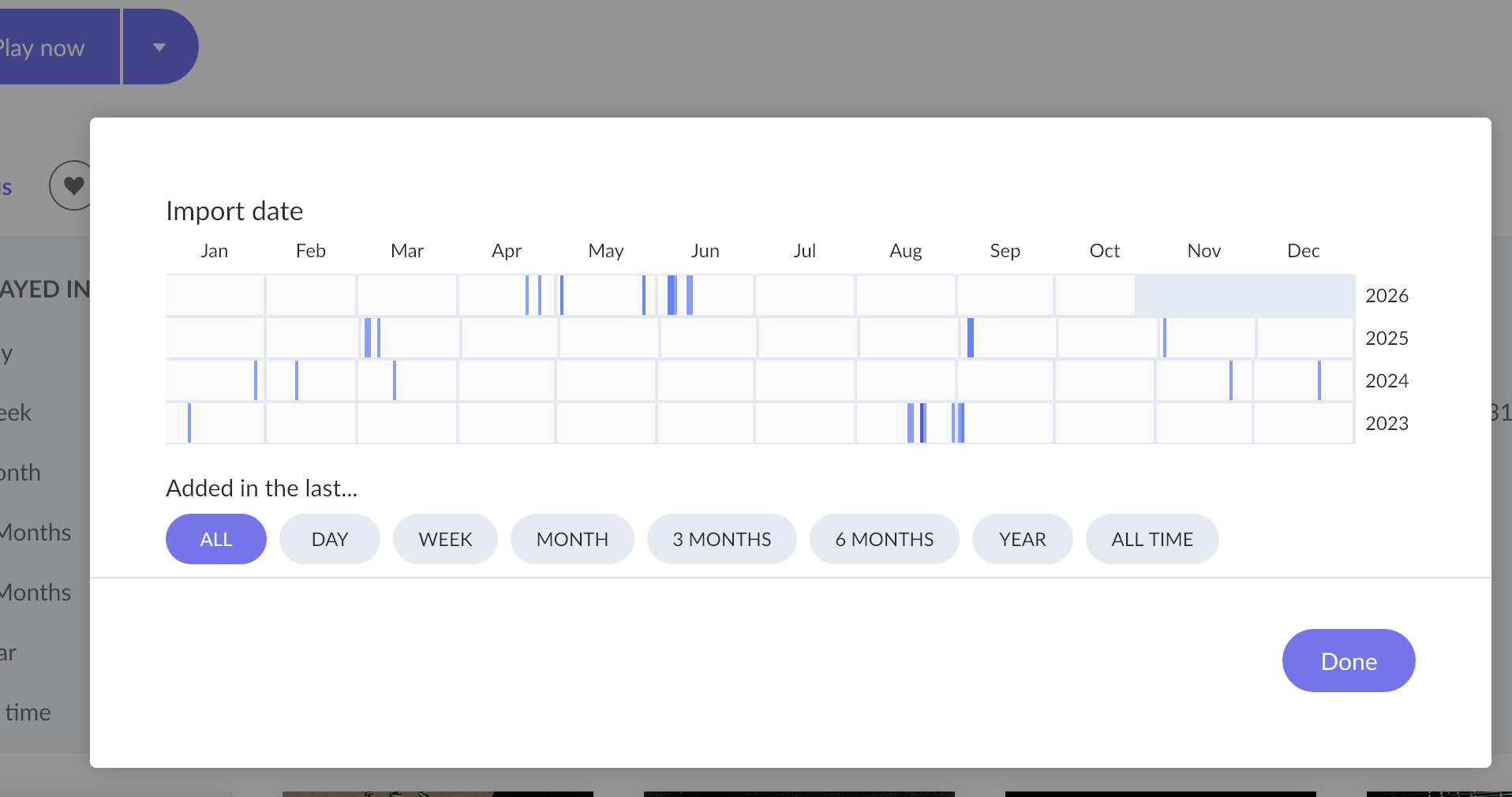Select the 6 MONTHS filter

tap(884, 539)
